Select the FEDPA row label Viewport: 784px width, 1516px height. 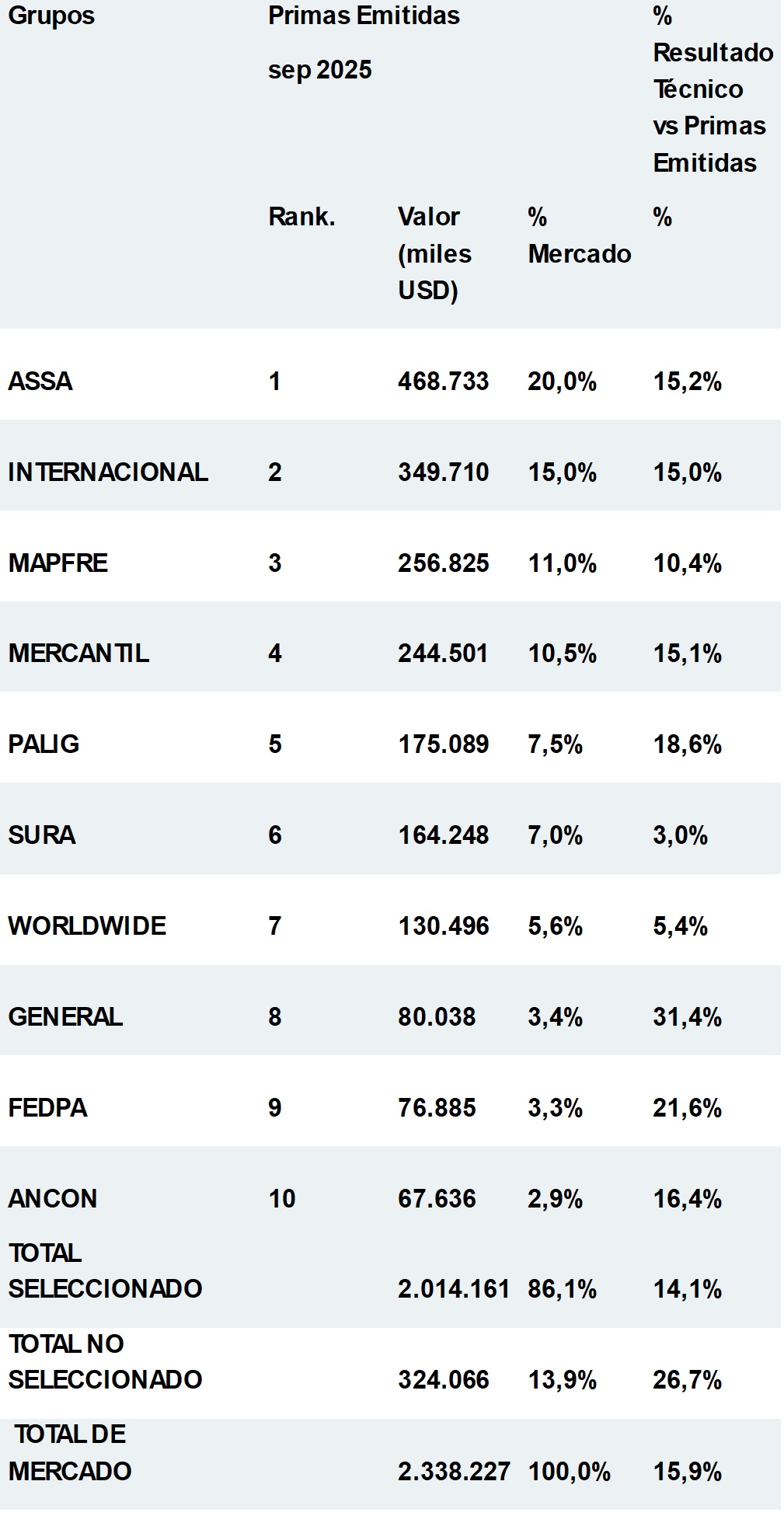pos(47,1108)
